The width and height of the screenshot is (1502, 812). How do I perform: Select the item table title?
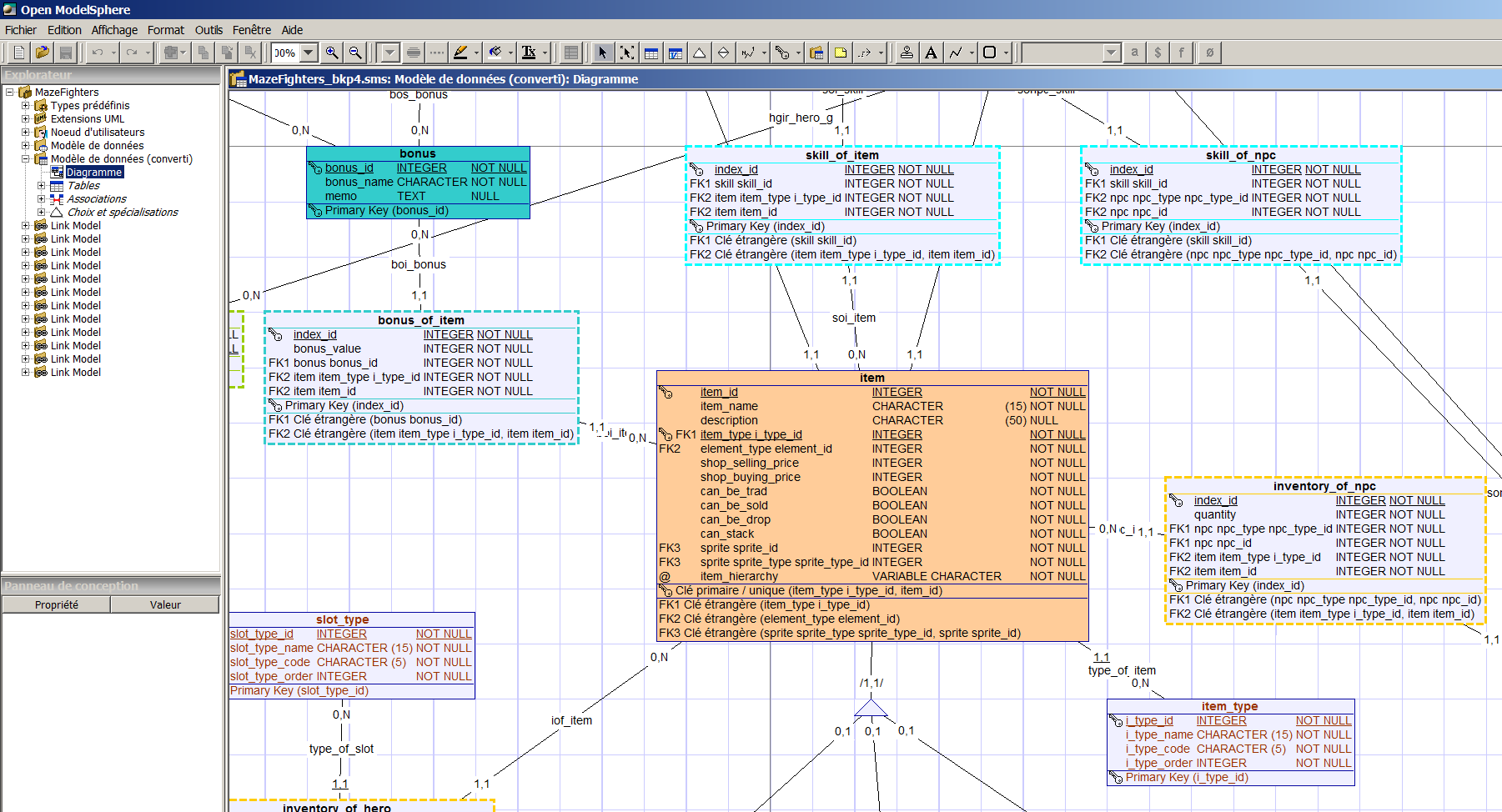(872, 378)
